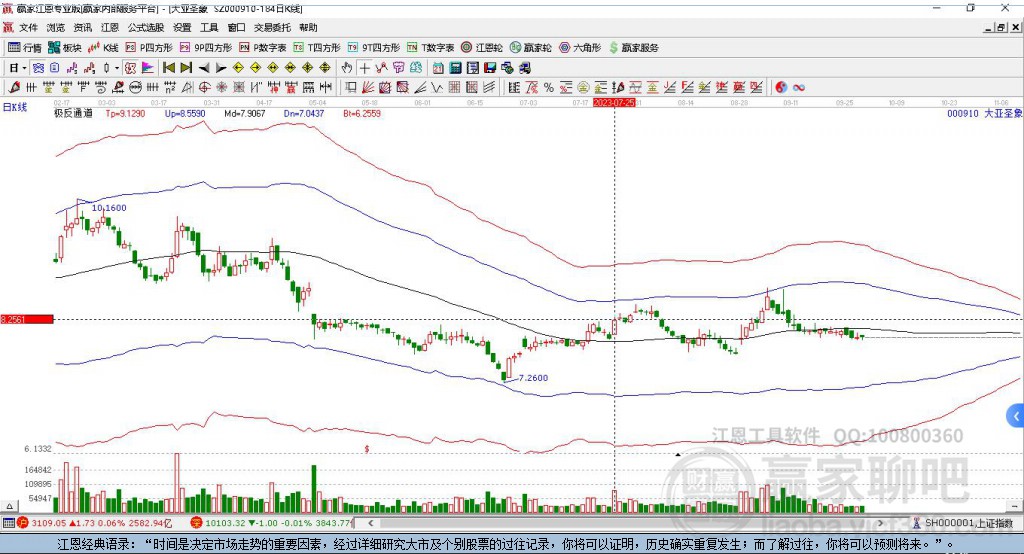This screenshot has width=1024, height=554.
Task: Click the calendar date icon
Action: point(438,68)
